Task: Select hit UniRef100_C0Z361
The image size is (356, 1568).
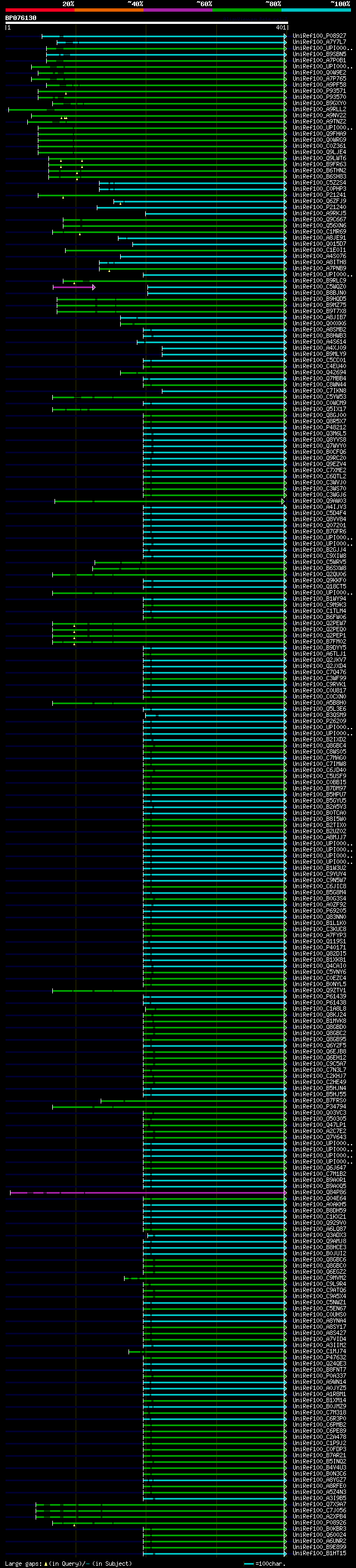Action: point(319,146)
